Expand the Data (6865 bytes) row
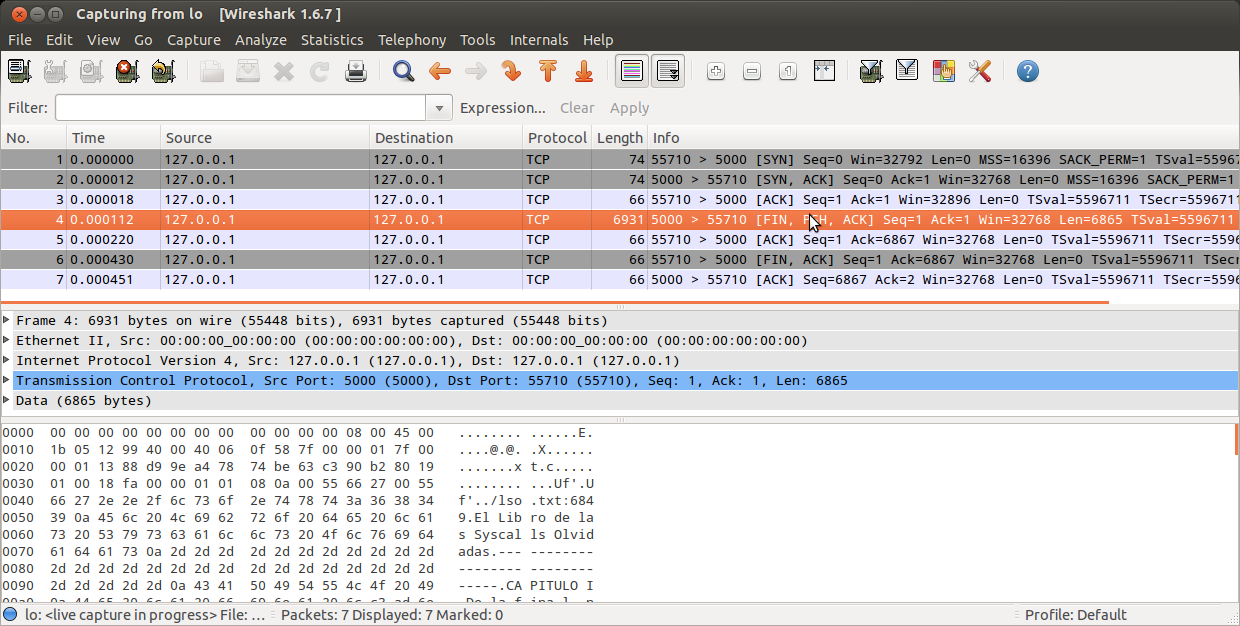Screen dimensions: 1240x626 tap(8, 401)
